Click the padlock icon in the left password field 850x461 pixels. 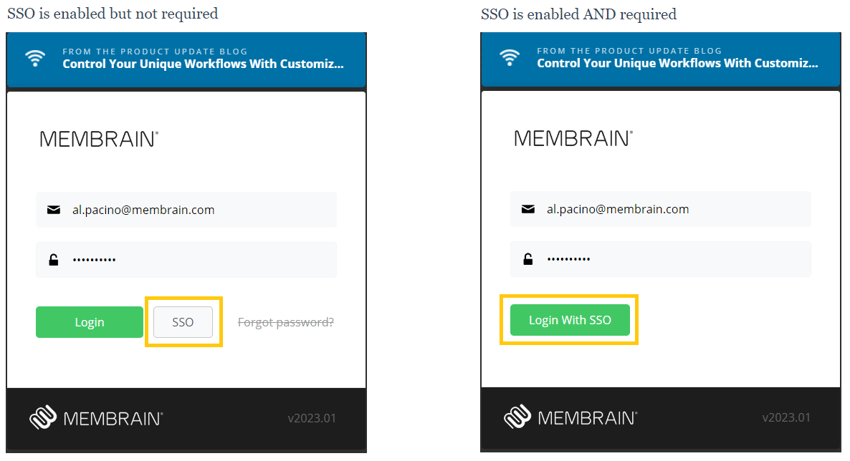point(54,260)
